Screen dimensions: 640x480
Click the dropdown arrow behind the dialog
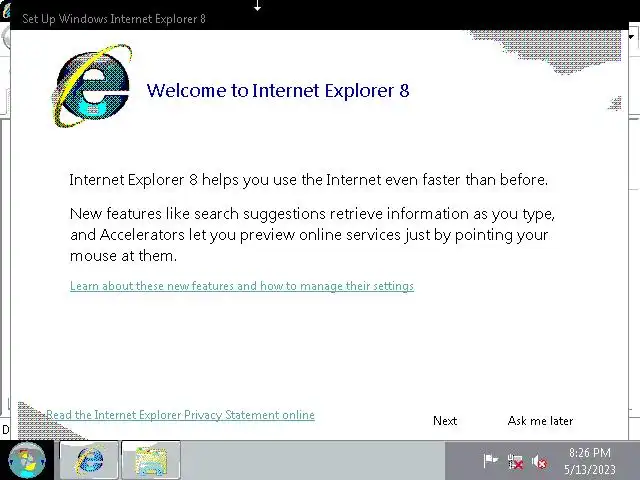point(632,37)
